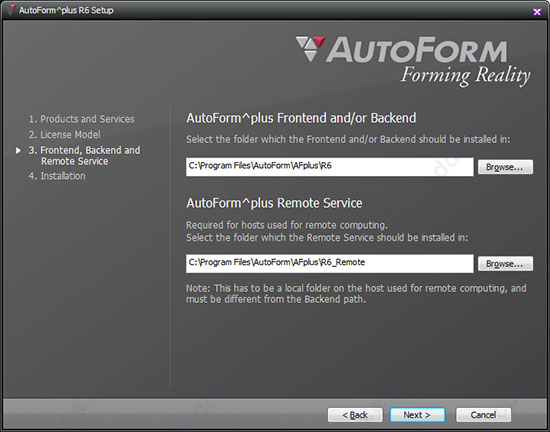Cancel the AutoForm setup
This screenshot has width=550, height=432.
pos(483,415)
